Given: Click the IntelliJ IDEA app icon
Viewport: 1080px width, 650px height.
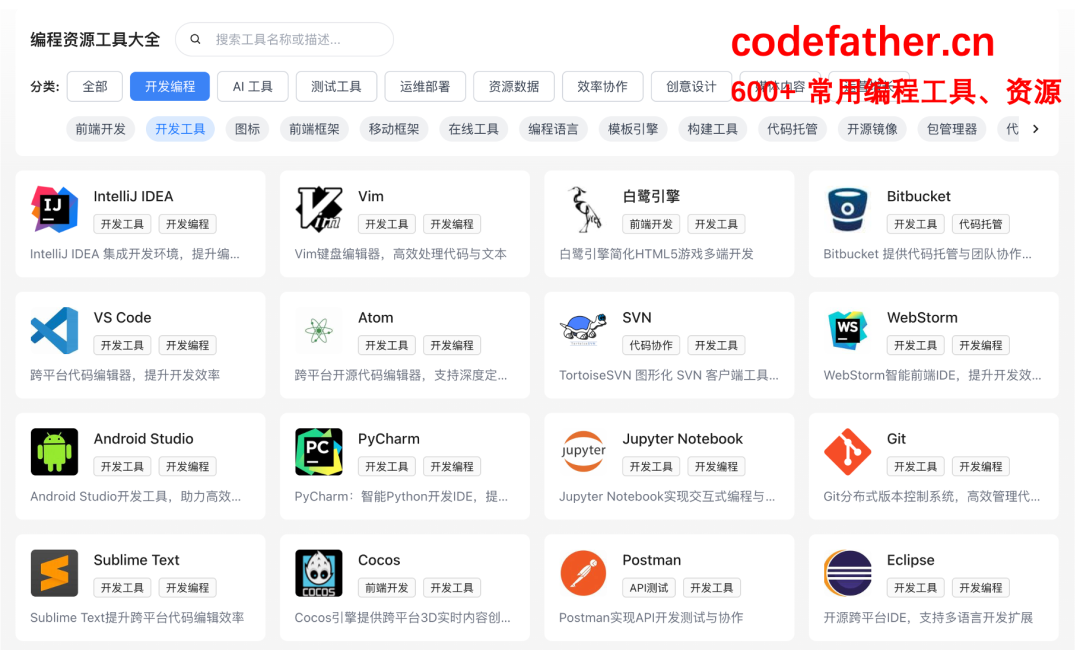Looking at the screenshot, I should click(54, 209).
